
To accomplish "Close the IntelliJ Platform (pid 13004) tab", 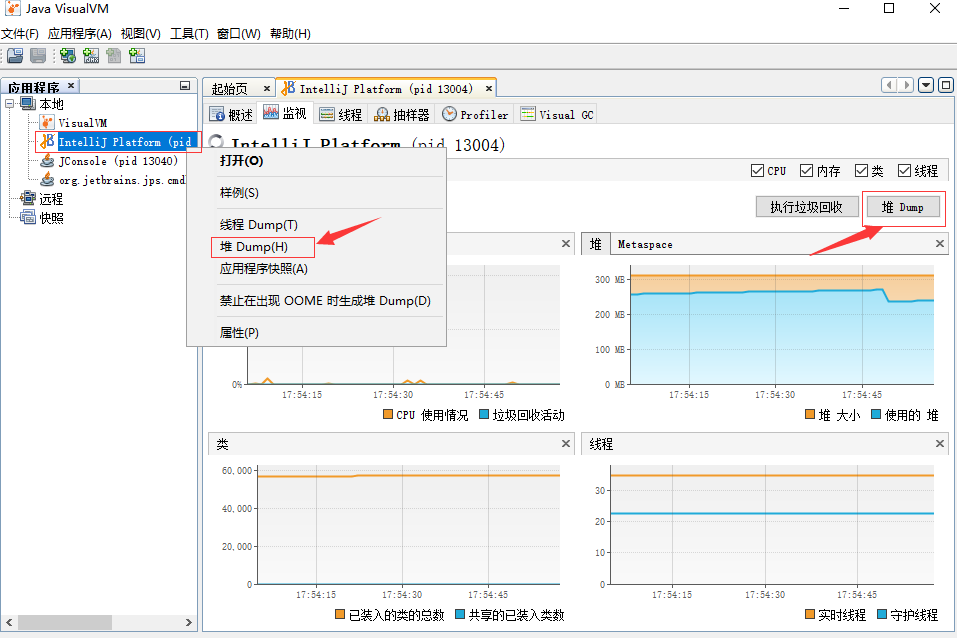I will pyautogui.click(x=489, y=89).
